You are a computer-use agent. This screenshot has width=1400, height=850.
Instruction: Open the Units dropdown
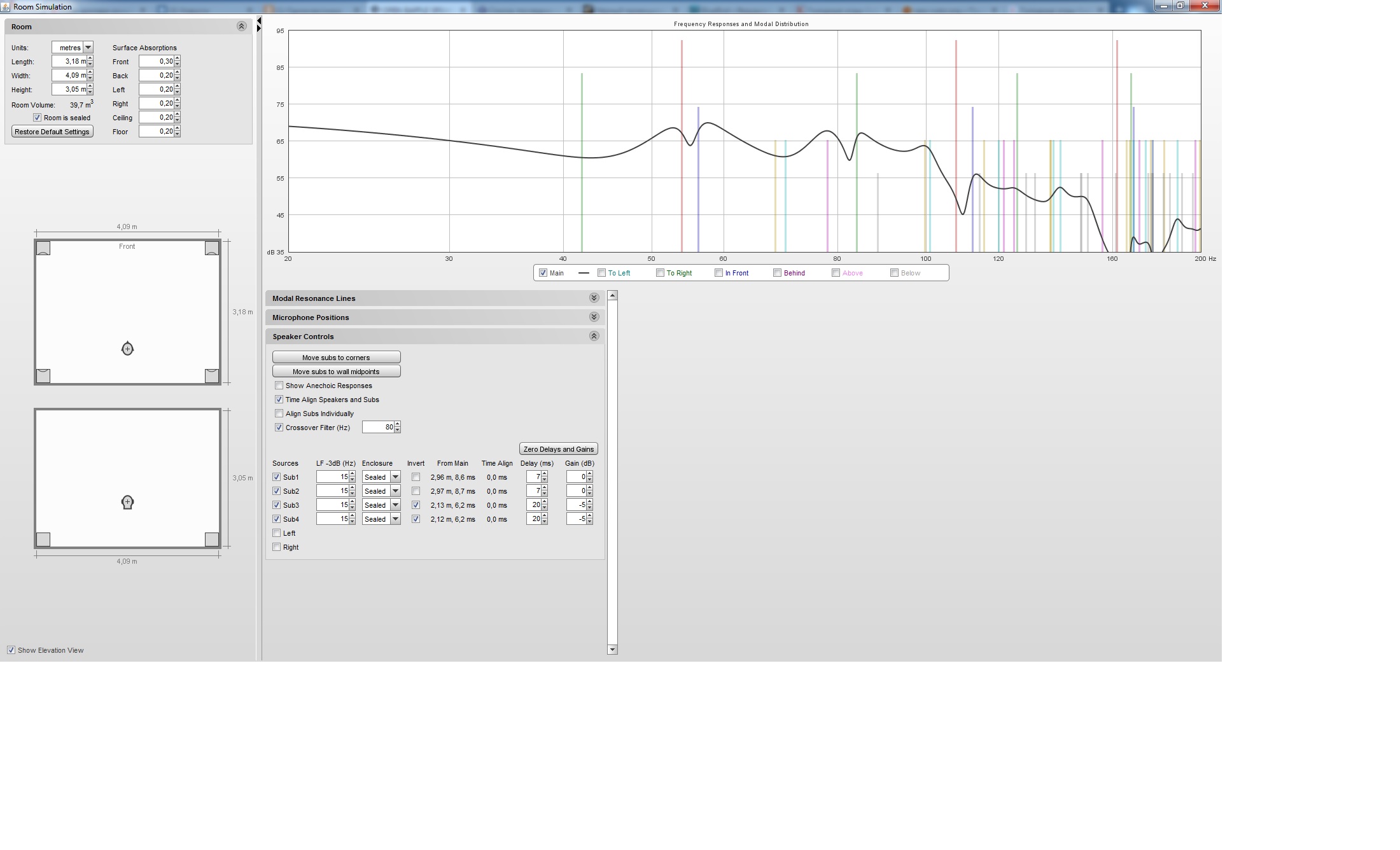(x=88, y=48)
